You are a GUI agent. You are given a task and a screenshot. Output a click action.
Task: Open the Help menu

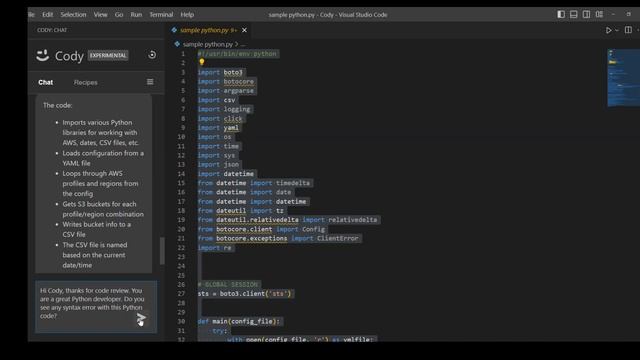pos(187,15)
